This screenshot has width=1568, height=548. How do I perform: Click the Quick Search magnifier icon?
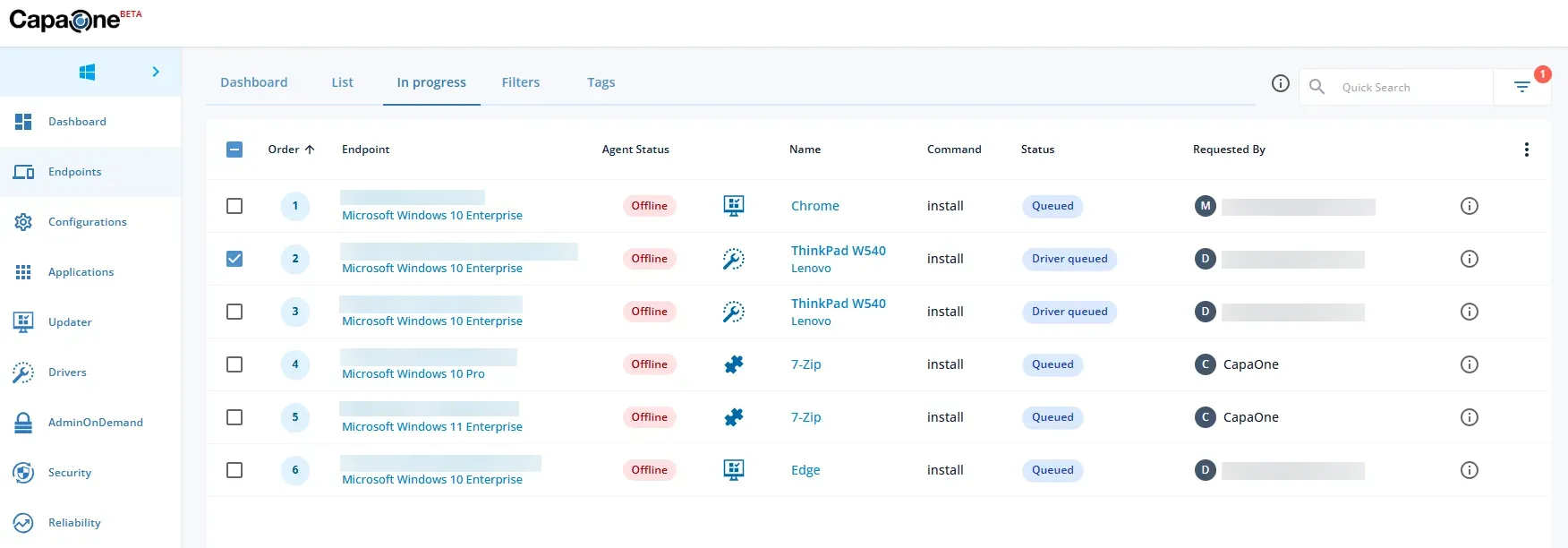[x=1317, y=87]
